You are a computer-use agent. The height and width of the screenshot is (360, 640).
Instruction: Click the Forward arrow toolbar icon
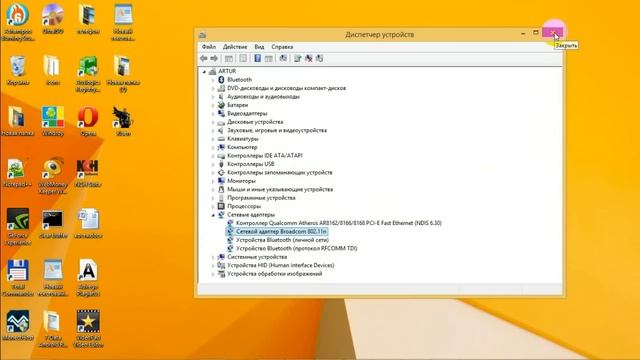[214, 58]
